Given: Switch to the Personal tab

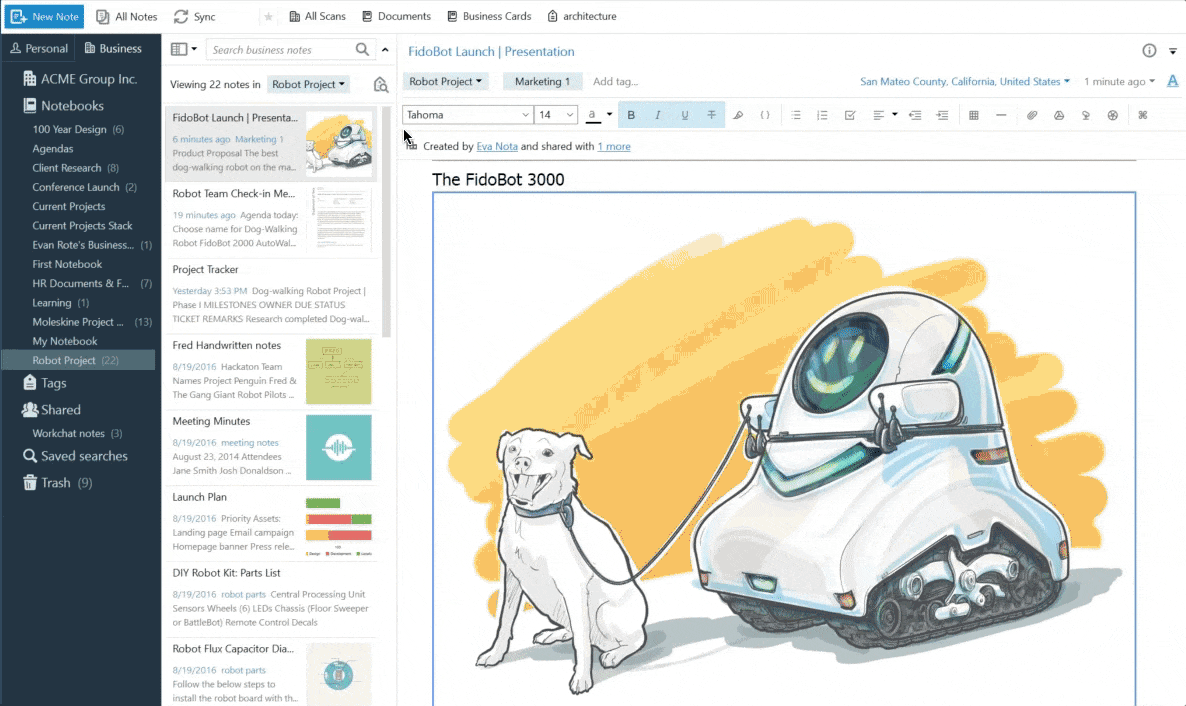Looking at the screenshot, I should point(39,48).
